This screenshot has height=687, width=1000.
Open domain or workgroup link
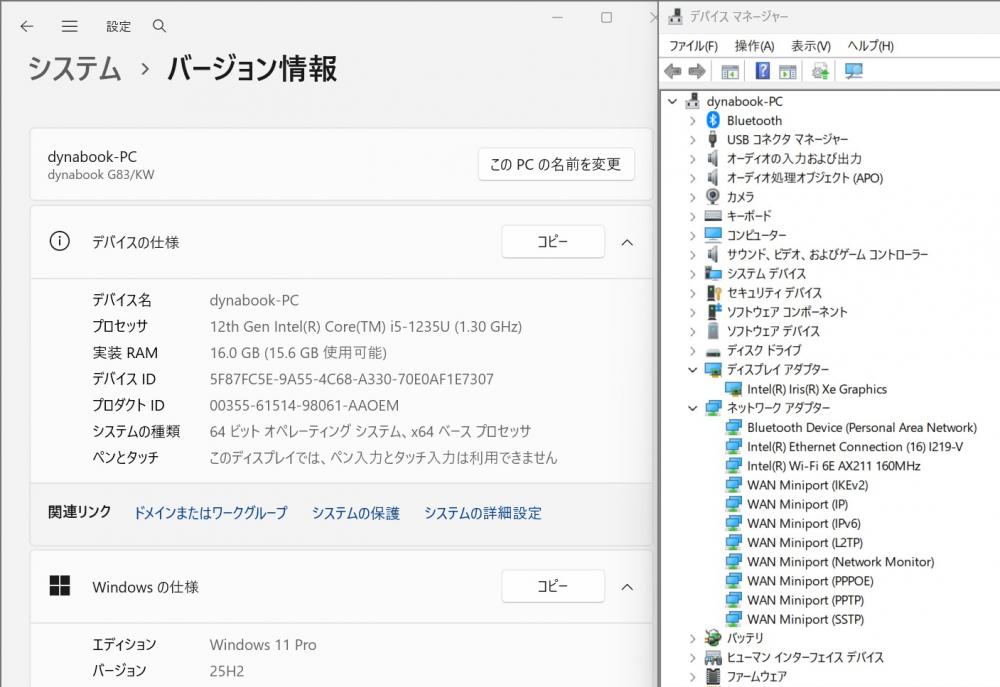click(x=210, y=513)
